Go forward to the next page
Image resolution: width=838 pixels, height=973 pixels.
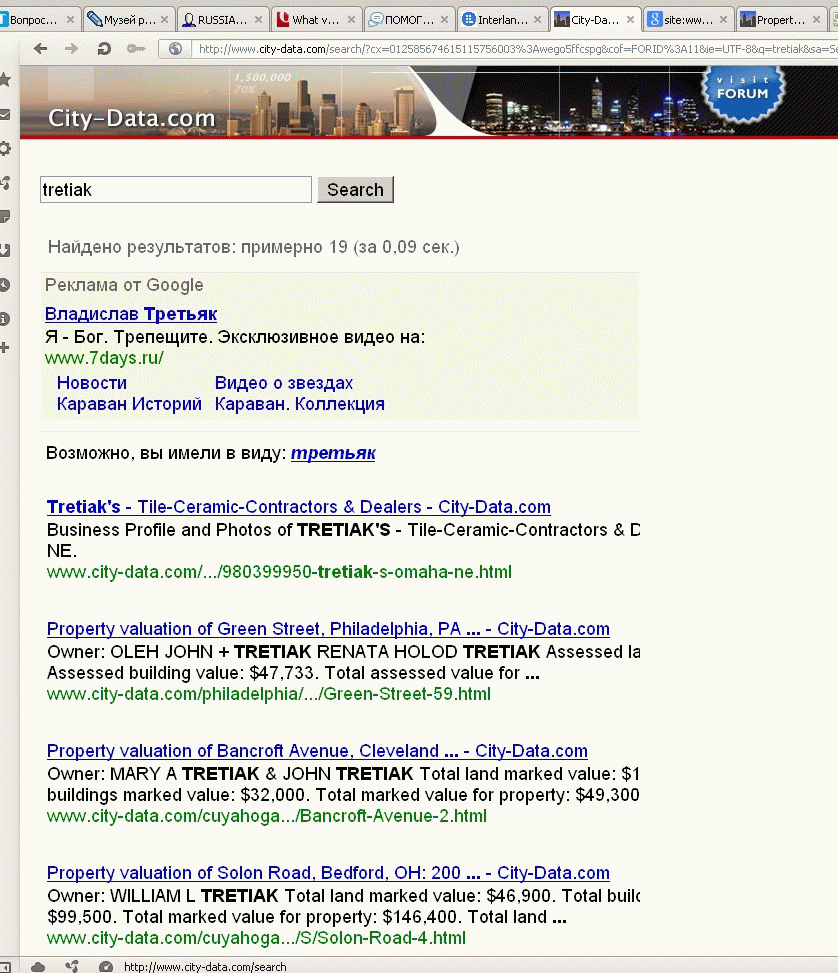71,48
